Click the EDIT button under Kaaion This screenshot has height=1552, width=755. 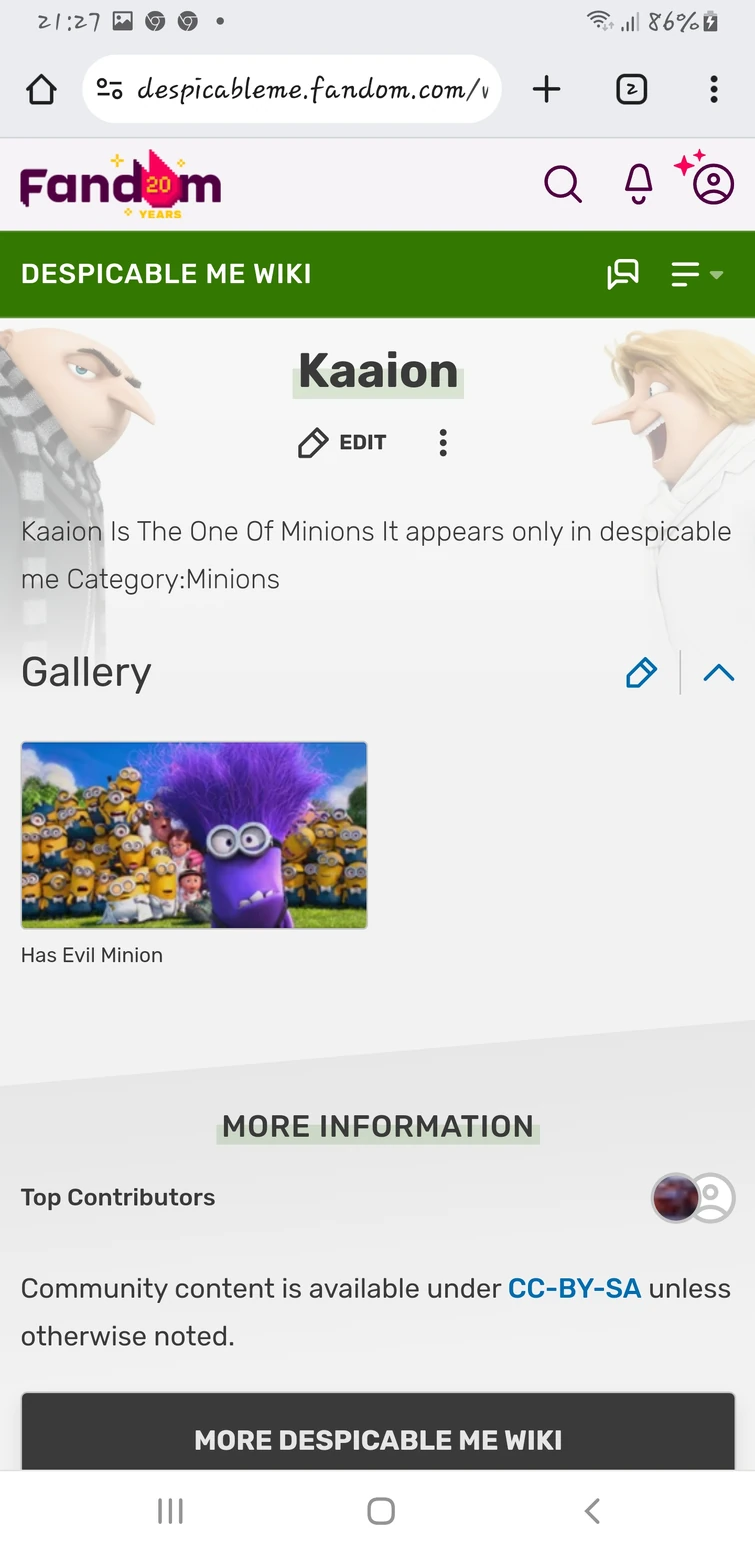(342, 443)
